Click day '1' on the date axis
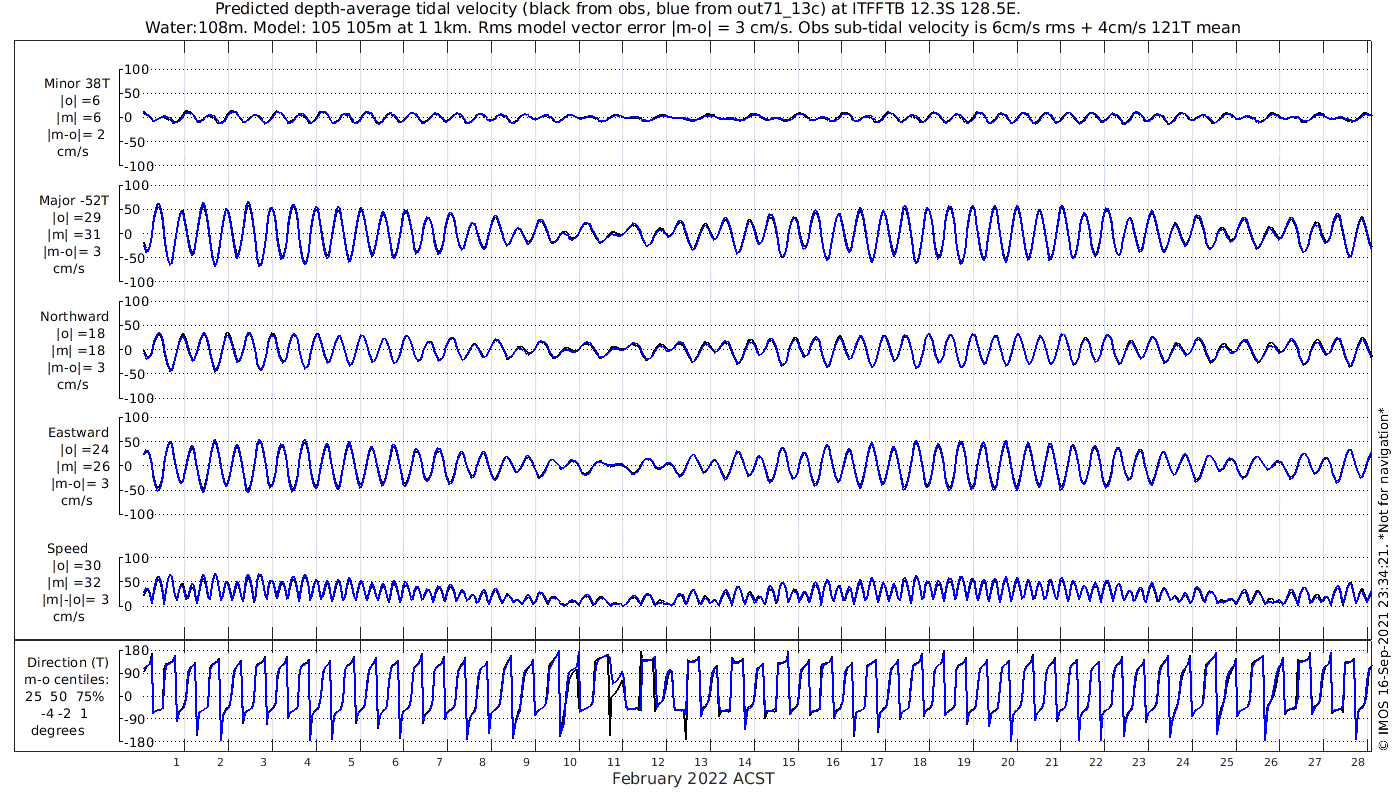 [x=177, y=762]
